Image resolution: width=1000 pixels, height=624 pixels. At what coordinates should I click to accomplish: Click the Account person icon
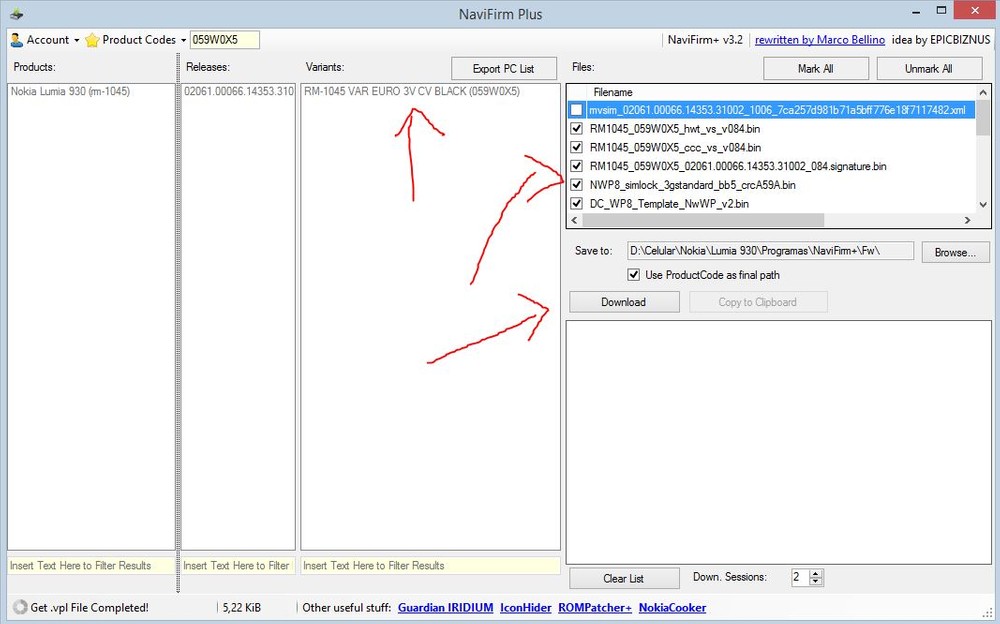tap(16, 40)
